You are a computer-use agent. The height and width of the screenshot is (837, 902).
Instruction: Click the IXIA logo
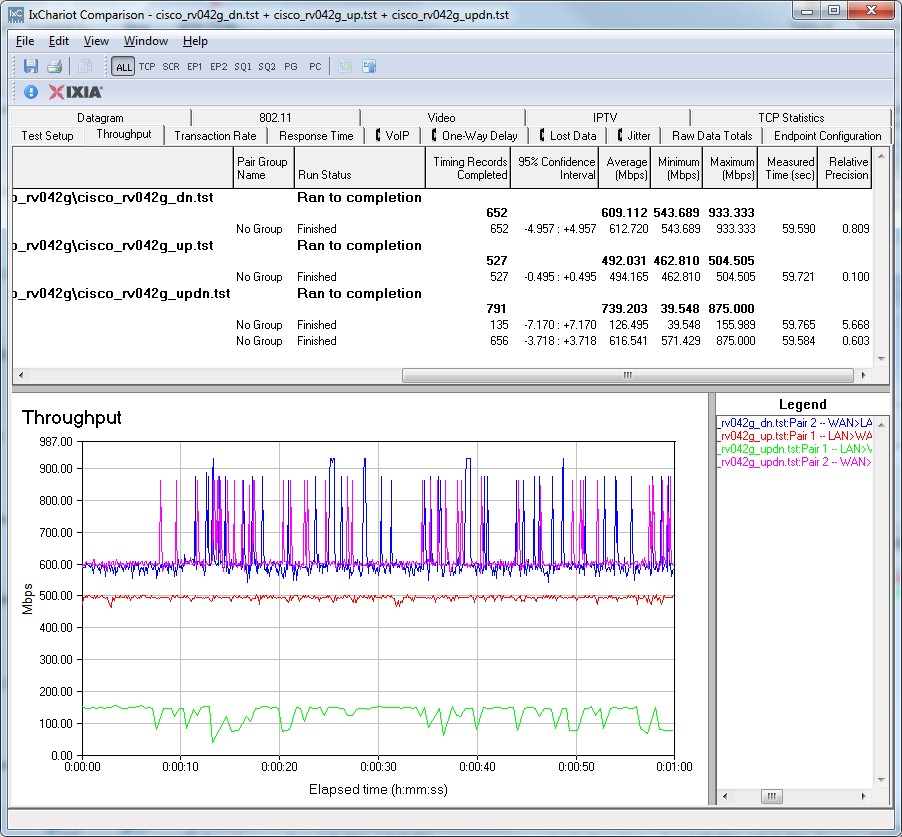click(75, 92)
